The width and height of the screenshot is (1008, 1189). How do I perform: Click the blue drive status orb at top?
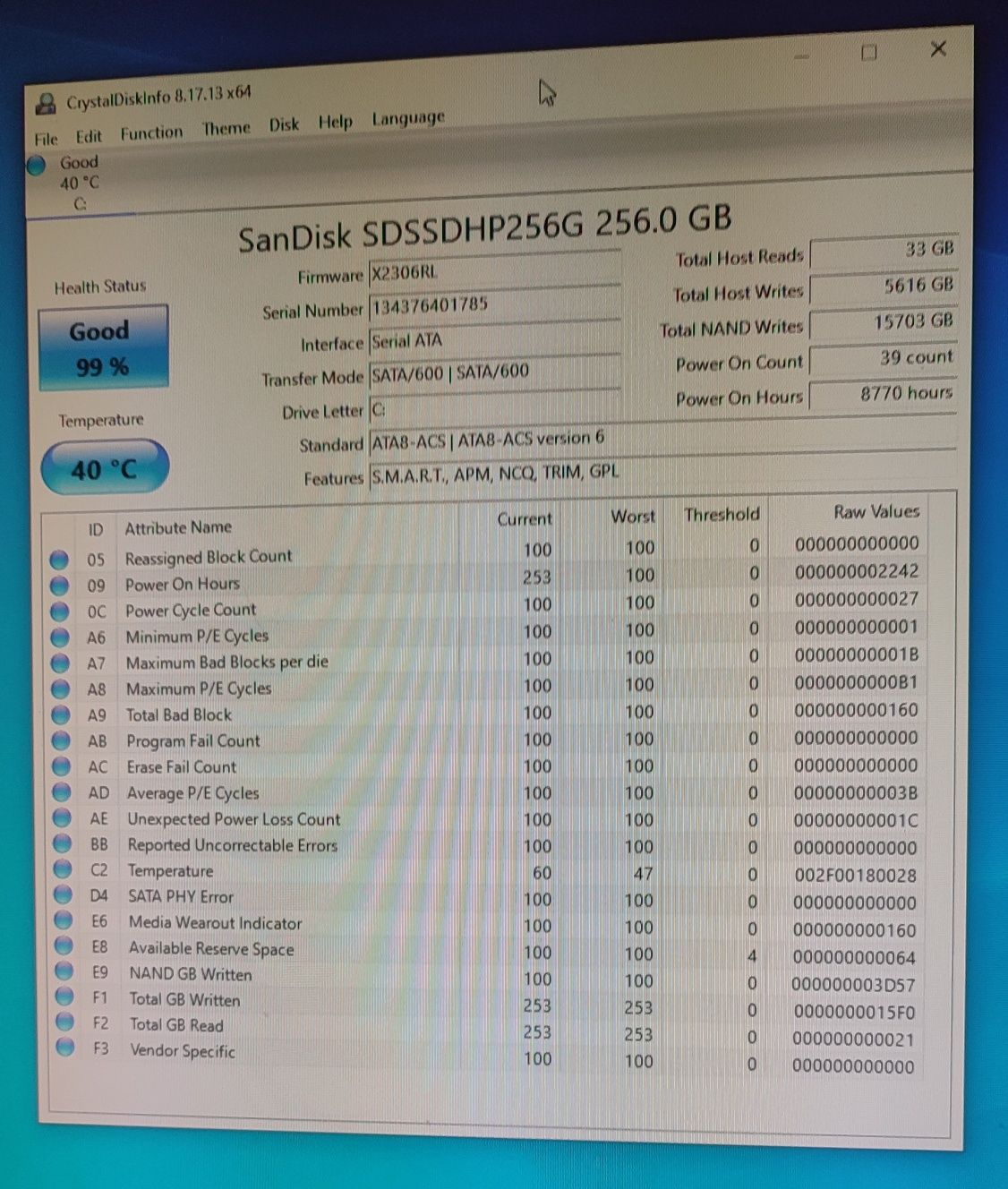(x=36, y=166)
